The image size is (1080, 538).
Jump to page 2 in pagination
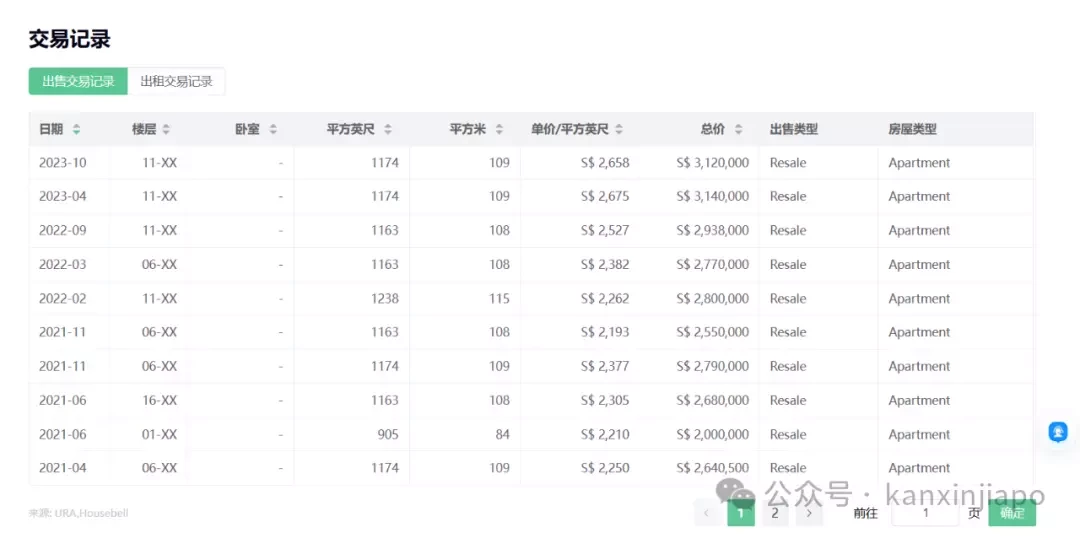775,513
